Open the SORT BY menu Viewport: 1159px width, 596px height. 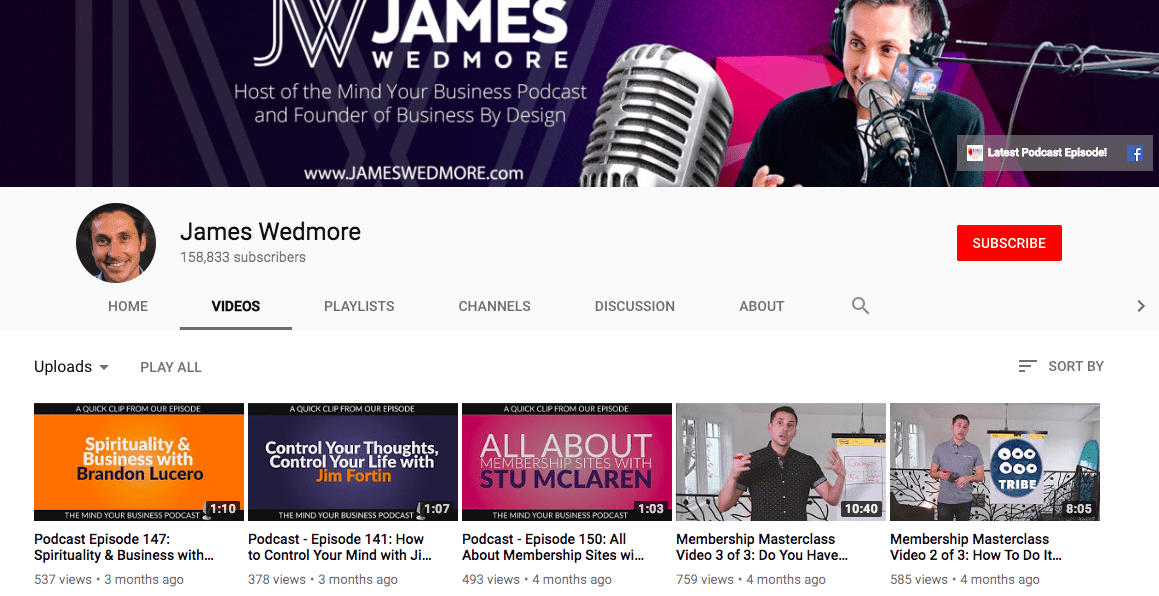pyautogui.click(x=1061, y=366)
